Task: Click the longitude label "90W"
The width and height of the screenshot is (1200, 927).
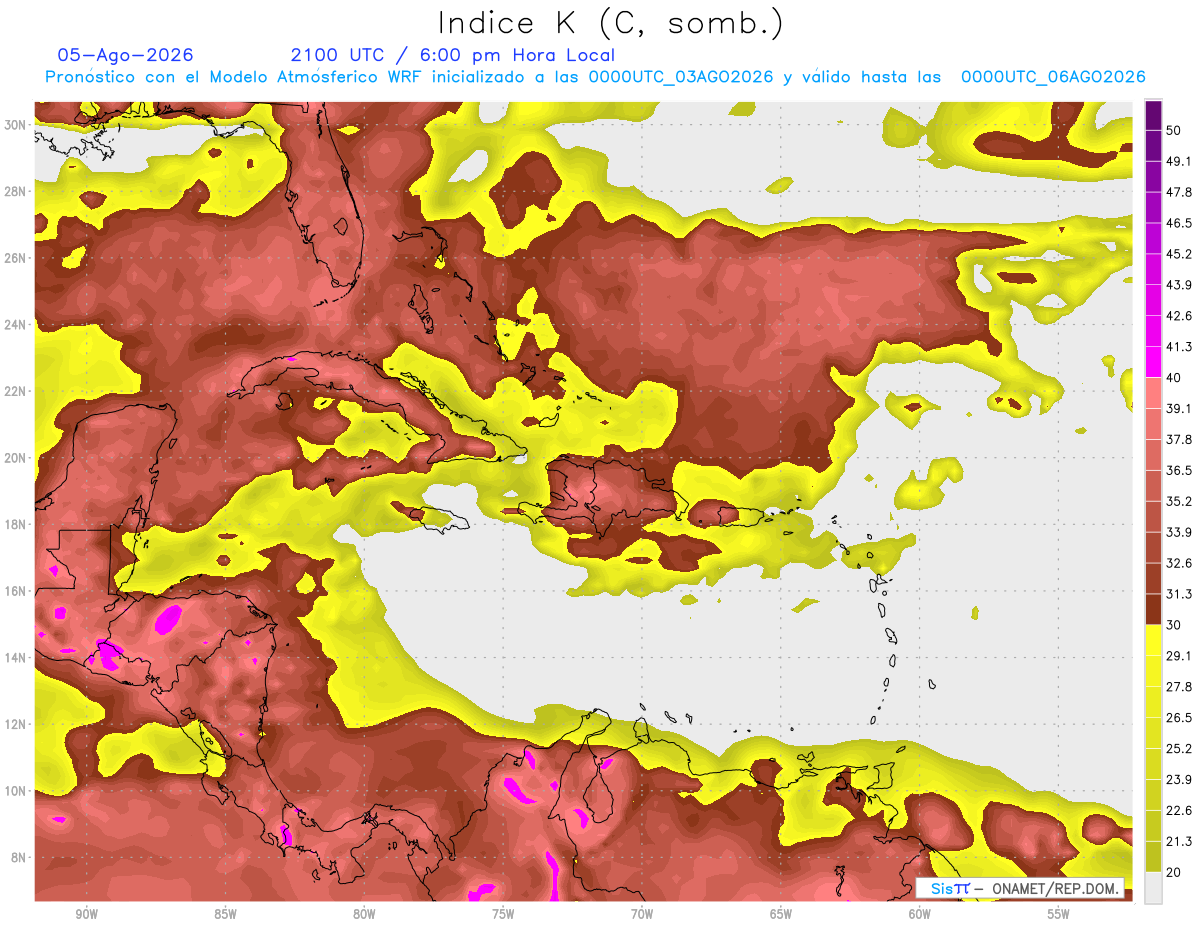Action: 86,914
